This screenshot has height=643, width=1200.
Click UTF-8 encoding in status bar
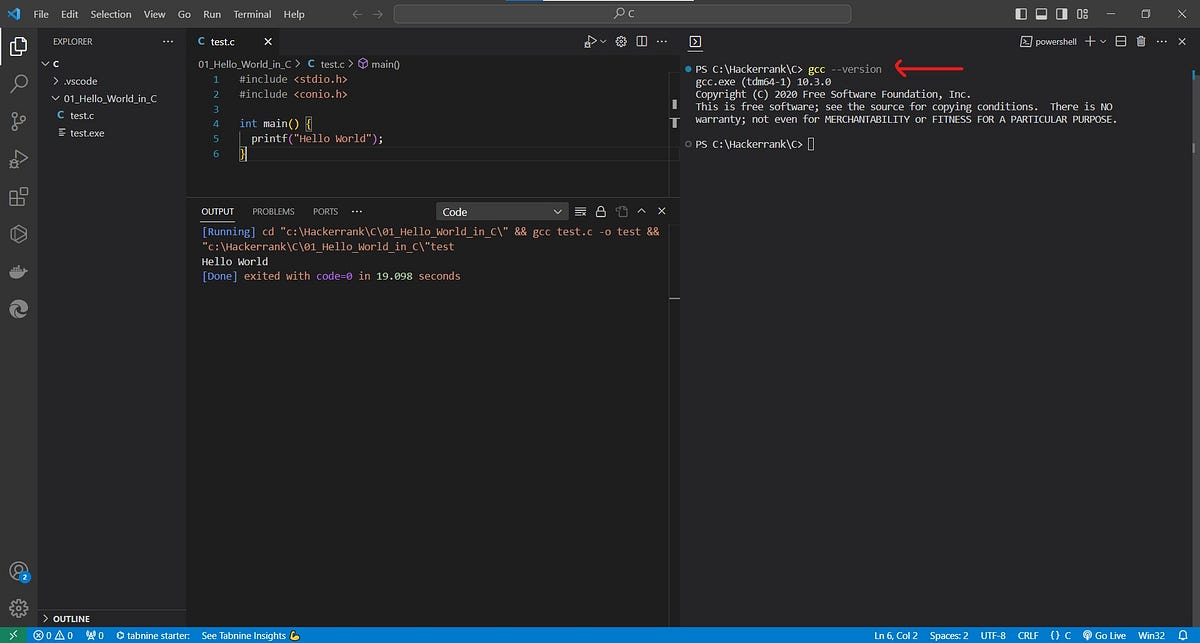pos(993,635)
